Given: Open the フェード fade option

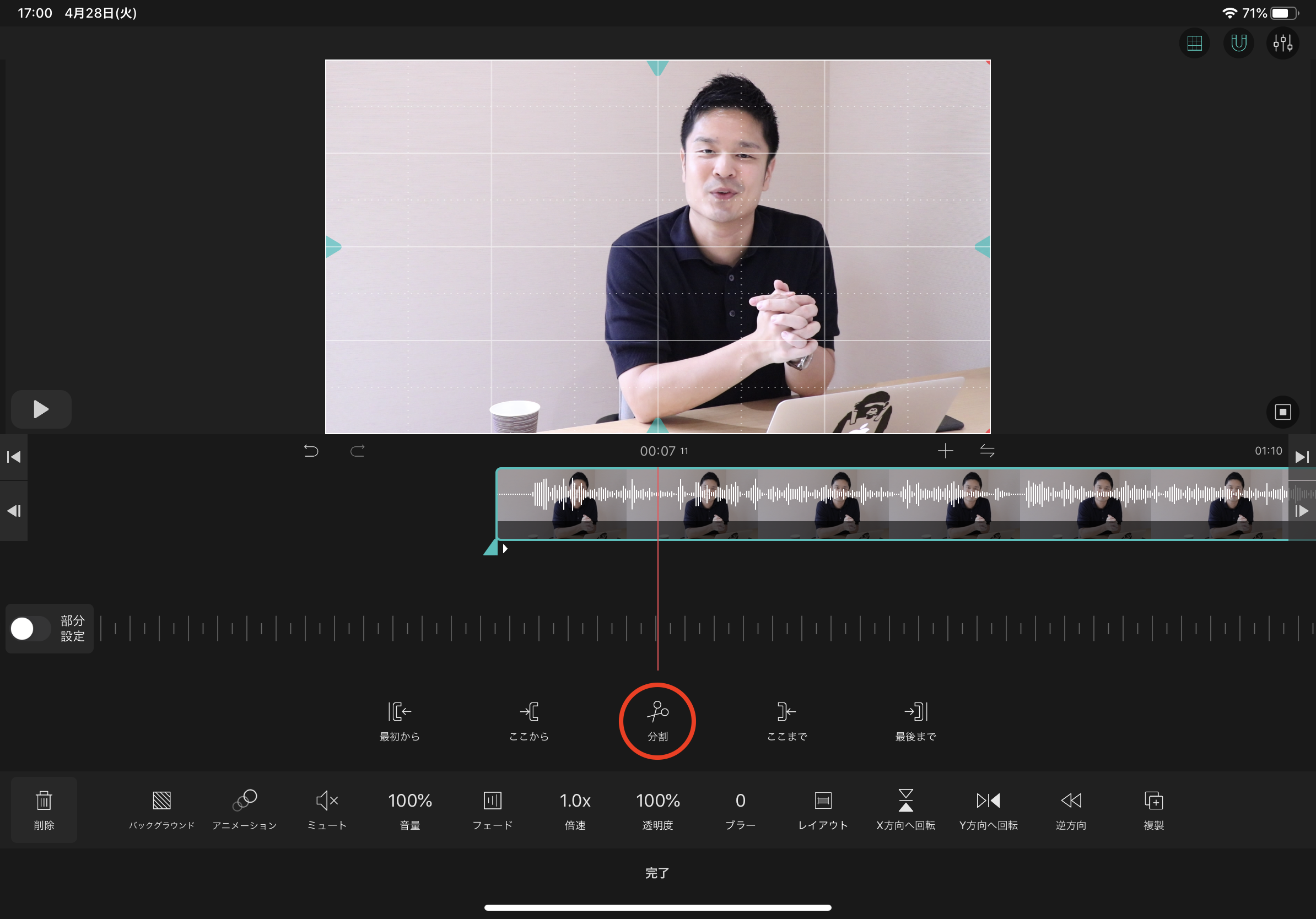Looking at the screenshot, I should click(x=492, y=809).
